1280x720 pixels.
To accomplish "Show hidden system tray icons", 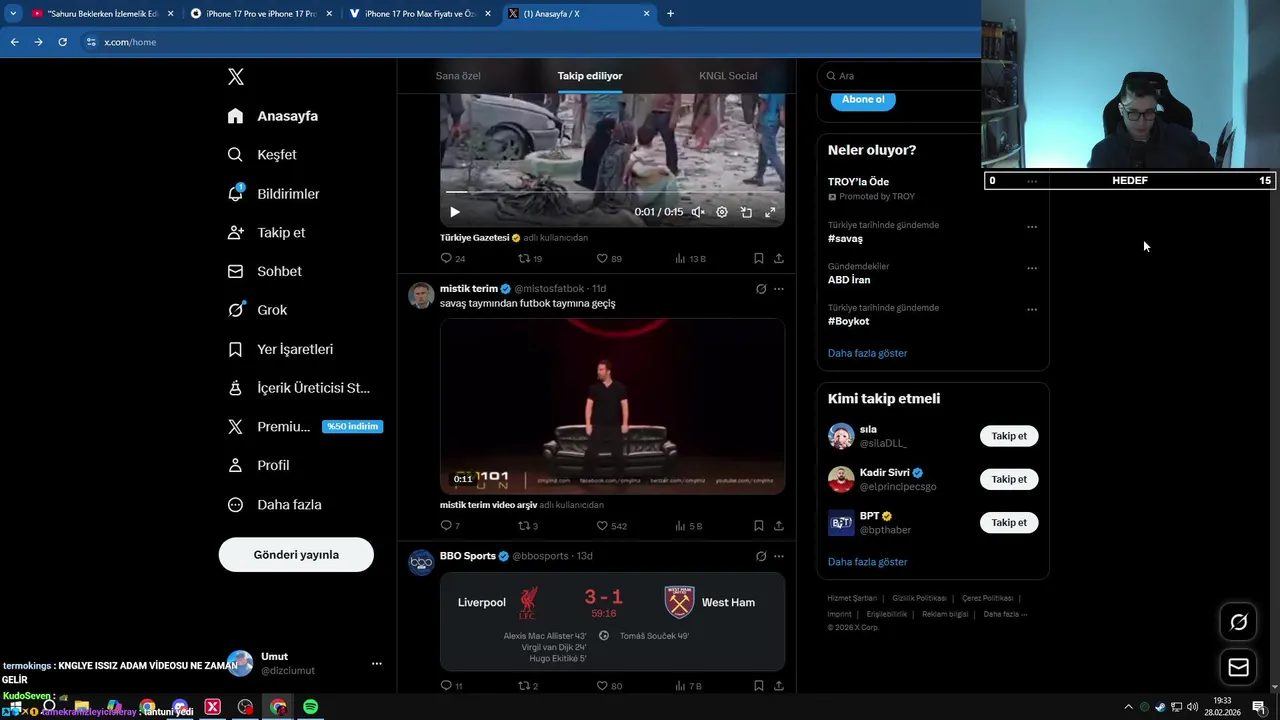I will 1128,707.
